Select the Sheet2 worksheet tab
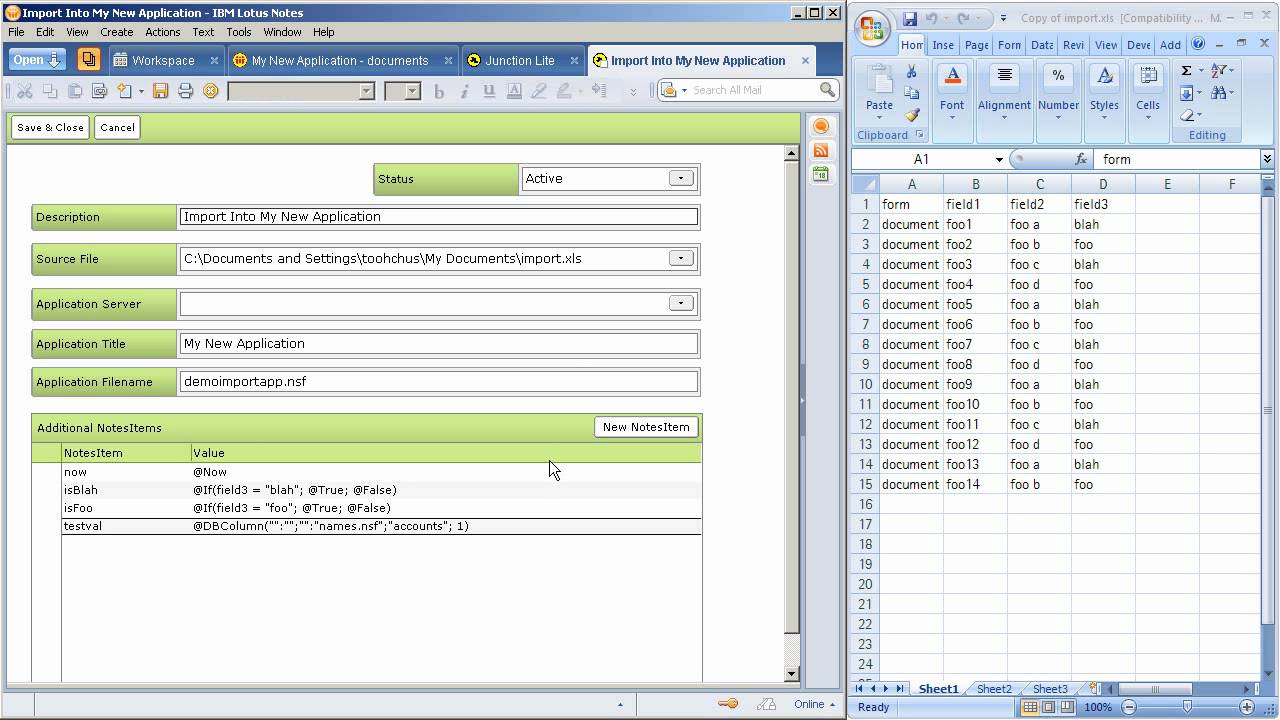1280x720 pixels. 994,689
